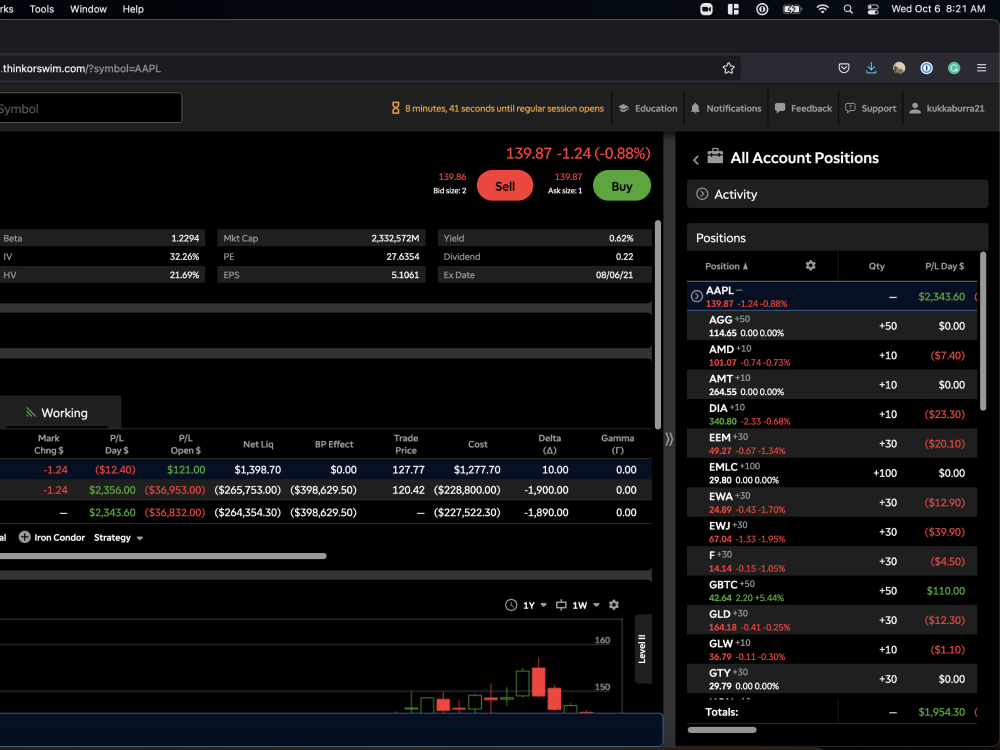
Task: Open the Window menu
Action: coord(88,9)
